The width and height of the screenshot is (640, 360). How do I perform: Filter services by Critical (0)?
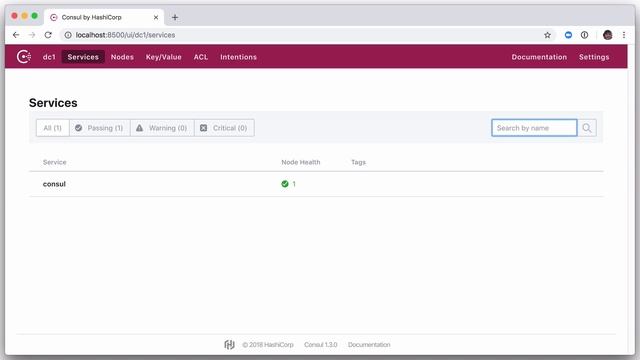(224, 128)
